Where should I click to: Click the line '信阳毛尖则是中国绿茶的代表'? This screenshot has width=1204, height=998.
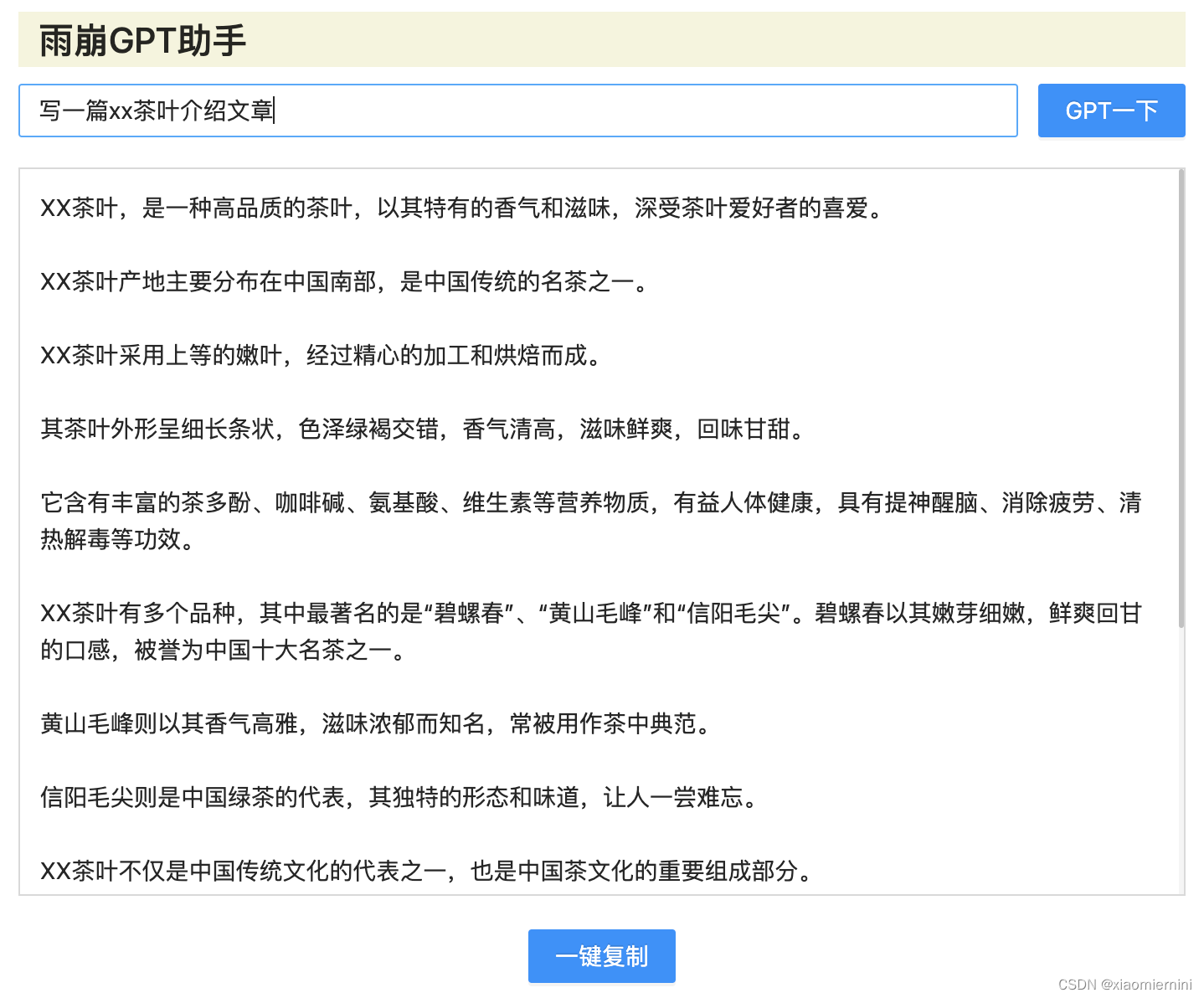click(x=399, y=797)
